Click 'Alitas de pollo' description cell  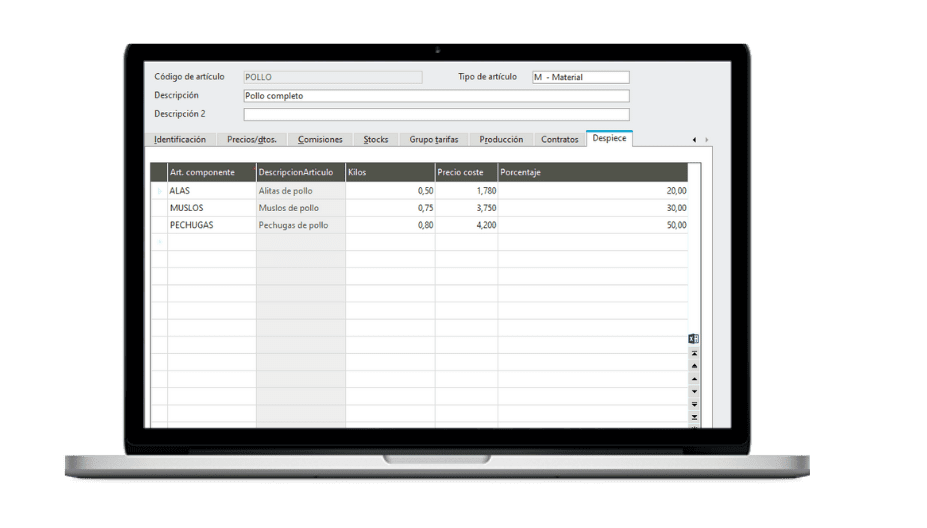coord(301,191)
